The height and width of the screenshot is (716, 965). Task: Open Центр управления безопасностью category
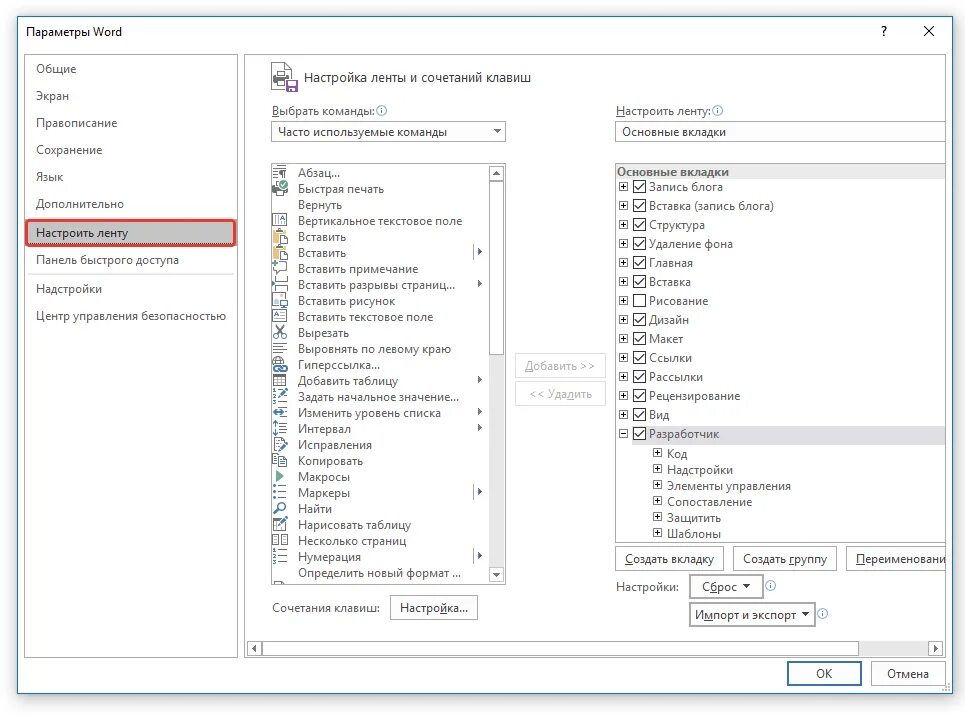pos(130,316)
